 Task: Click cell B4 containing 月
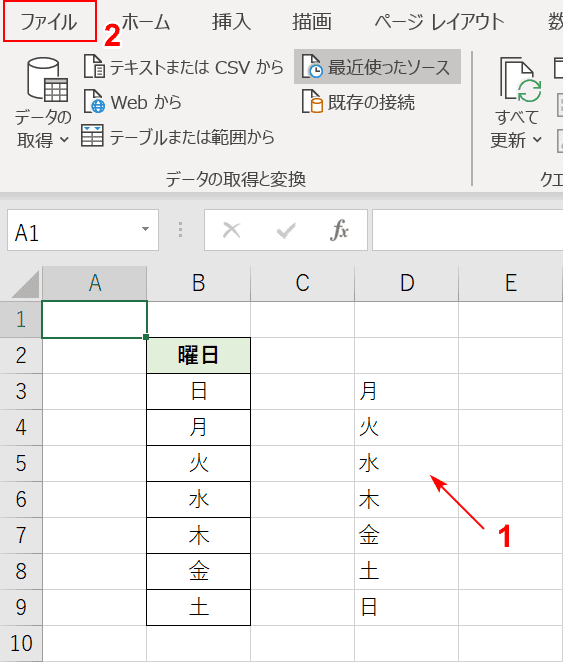tap(198, 427)
